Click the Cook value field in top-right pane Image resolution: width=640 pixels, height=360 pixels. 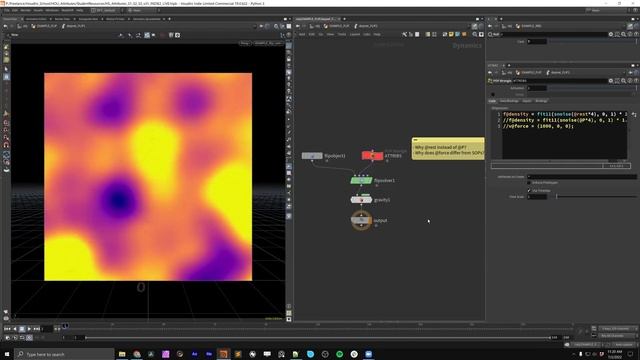coord(536,42)
